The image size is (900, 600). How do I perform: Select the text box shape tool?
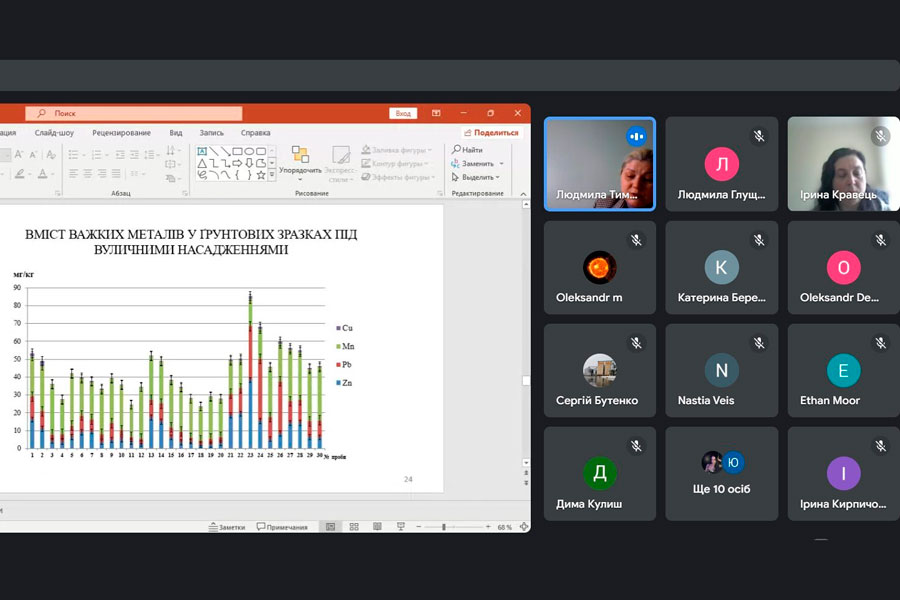tap(202, 151)
